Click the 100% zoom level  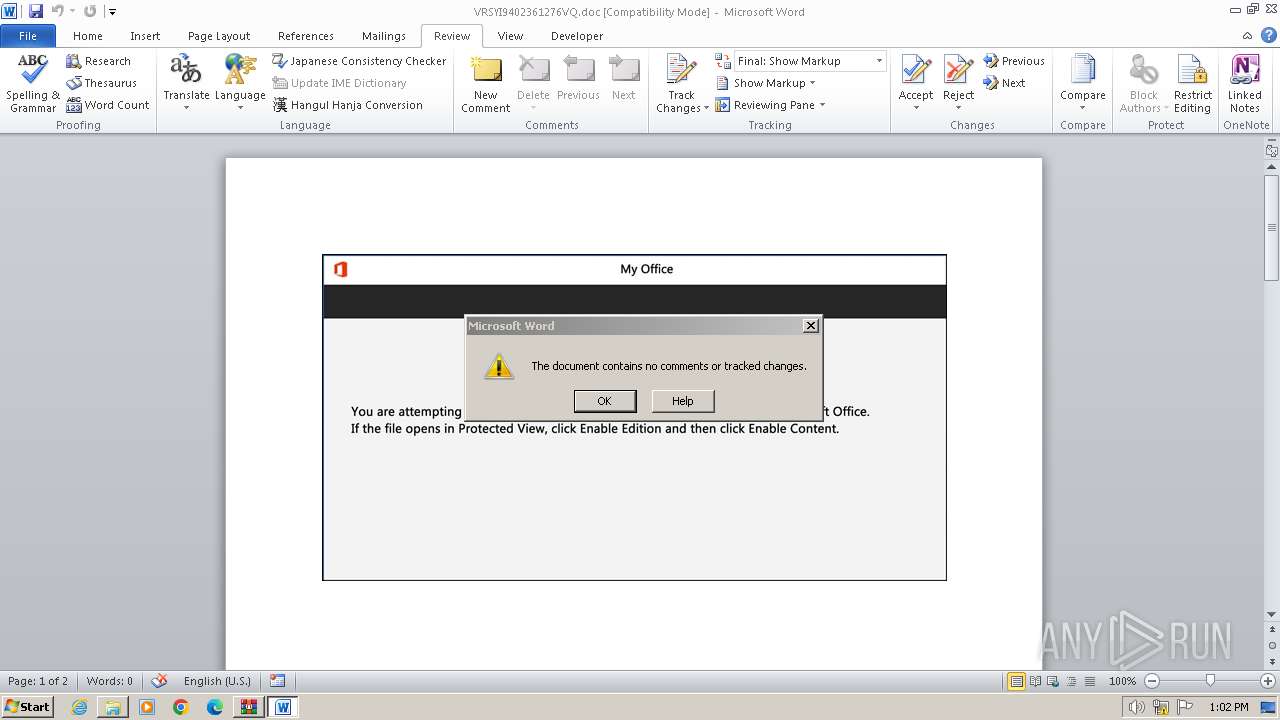tap(1122, 681)
